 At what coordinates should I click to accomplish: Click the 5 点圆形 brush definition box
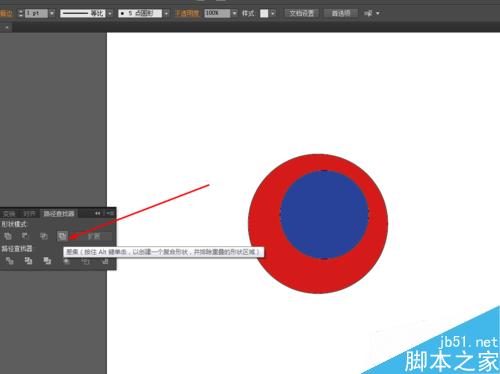pyautogui.click(x=140, y=13)
